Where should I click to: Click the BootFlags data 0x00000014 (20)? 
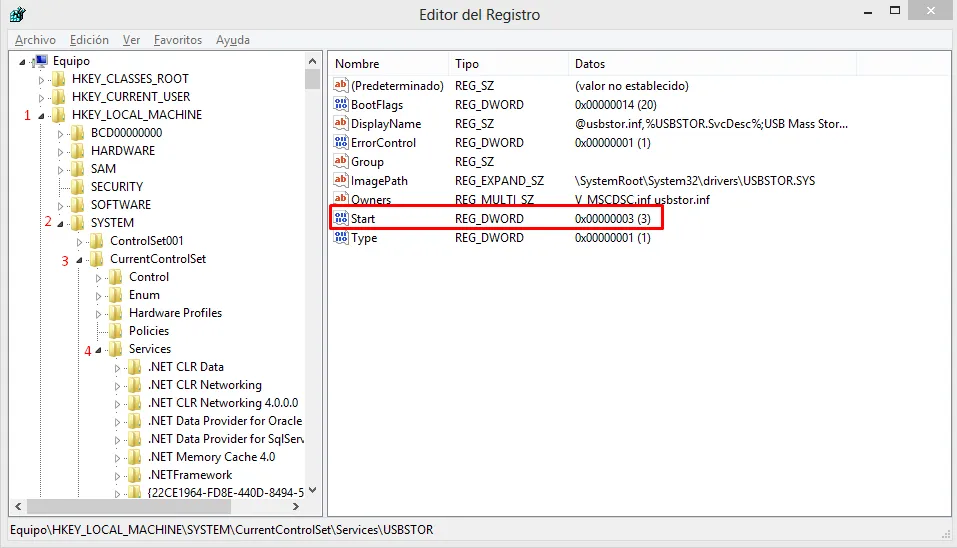(616, 104)
